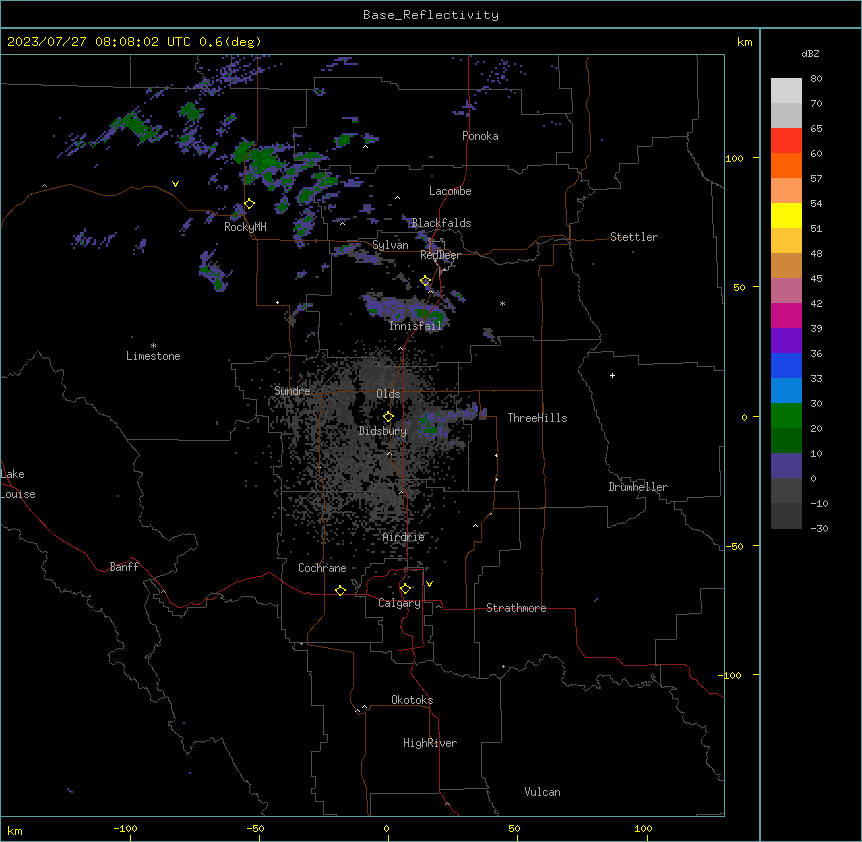Click the yellow V marker northwest of RockyMH
Viewport: 862px width, 842px height.
pos(175,184)
